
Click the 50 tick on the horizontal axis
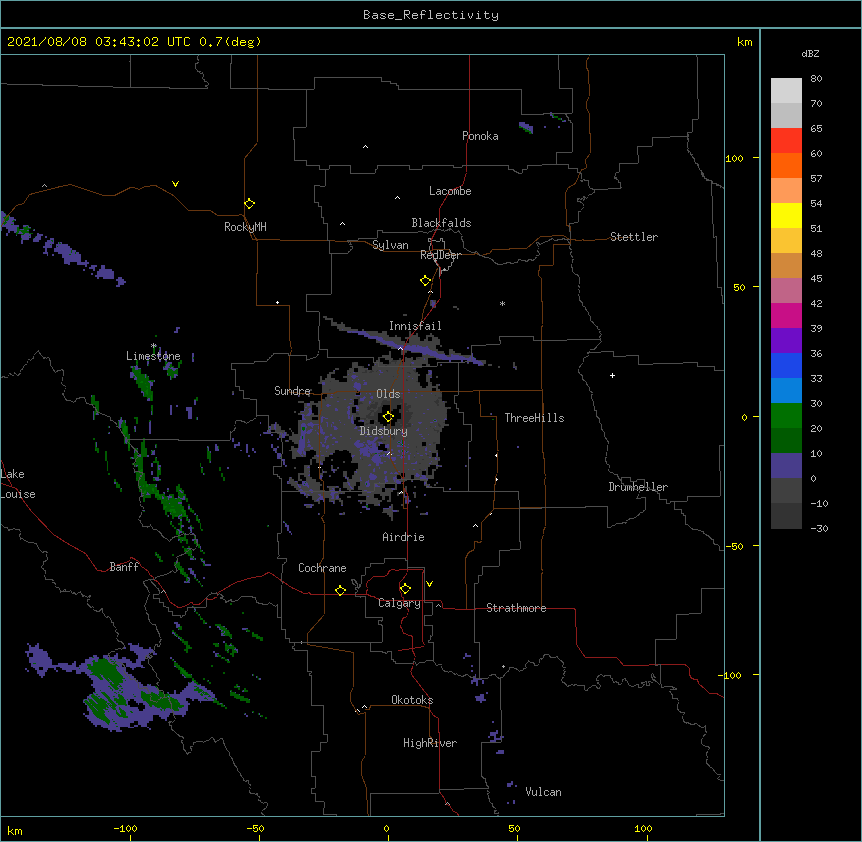point(514,829)
